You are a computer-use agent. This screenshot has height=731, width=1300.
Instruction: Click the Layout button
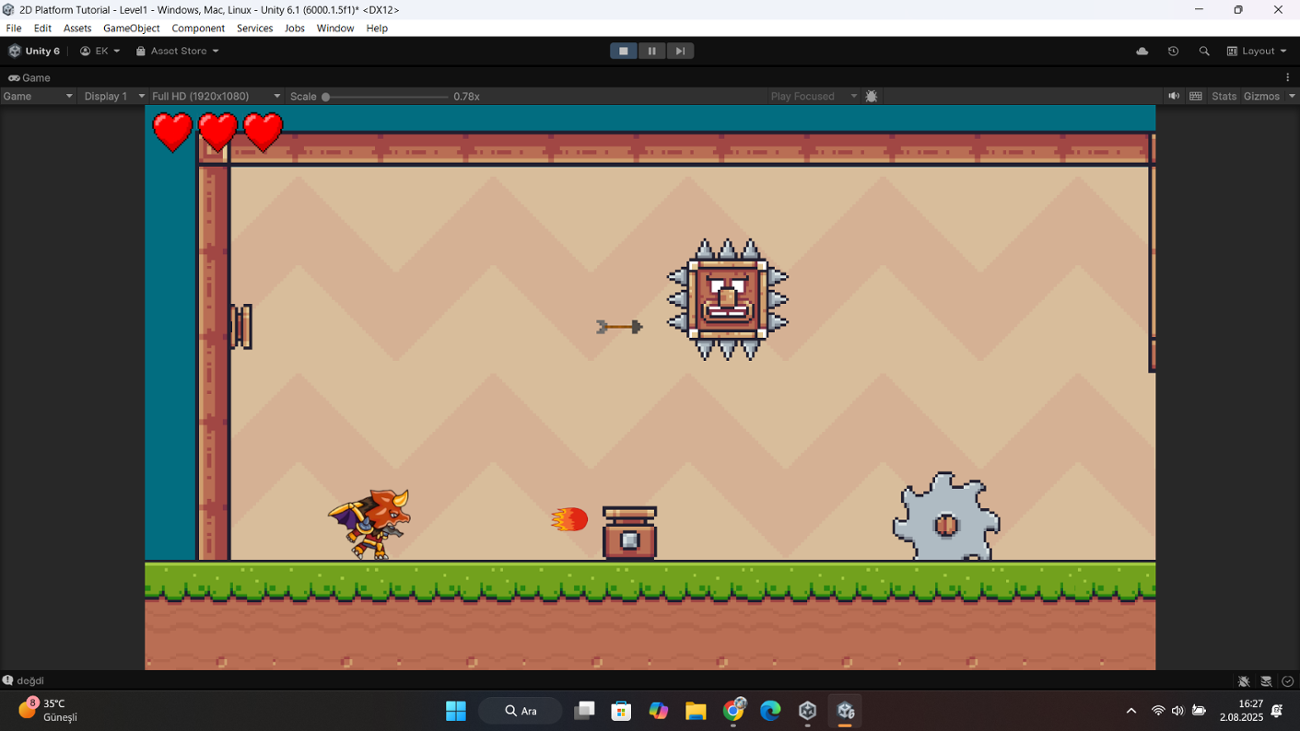[x=1256, y=50]
